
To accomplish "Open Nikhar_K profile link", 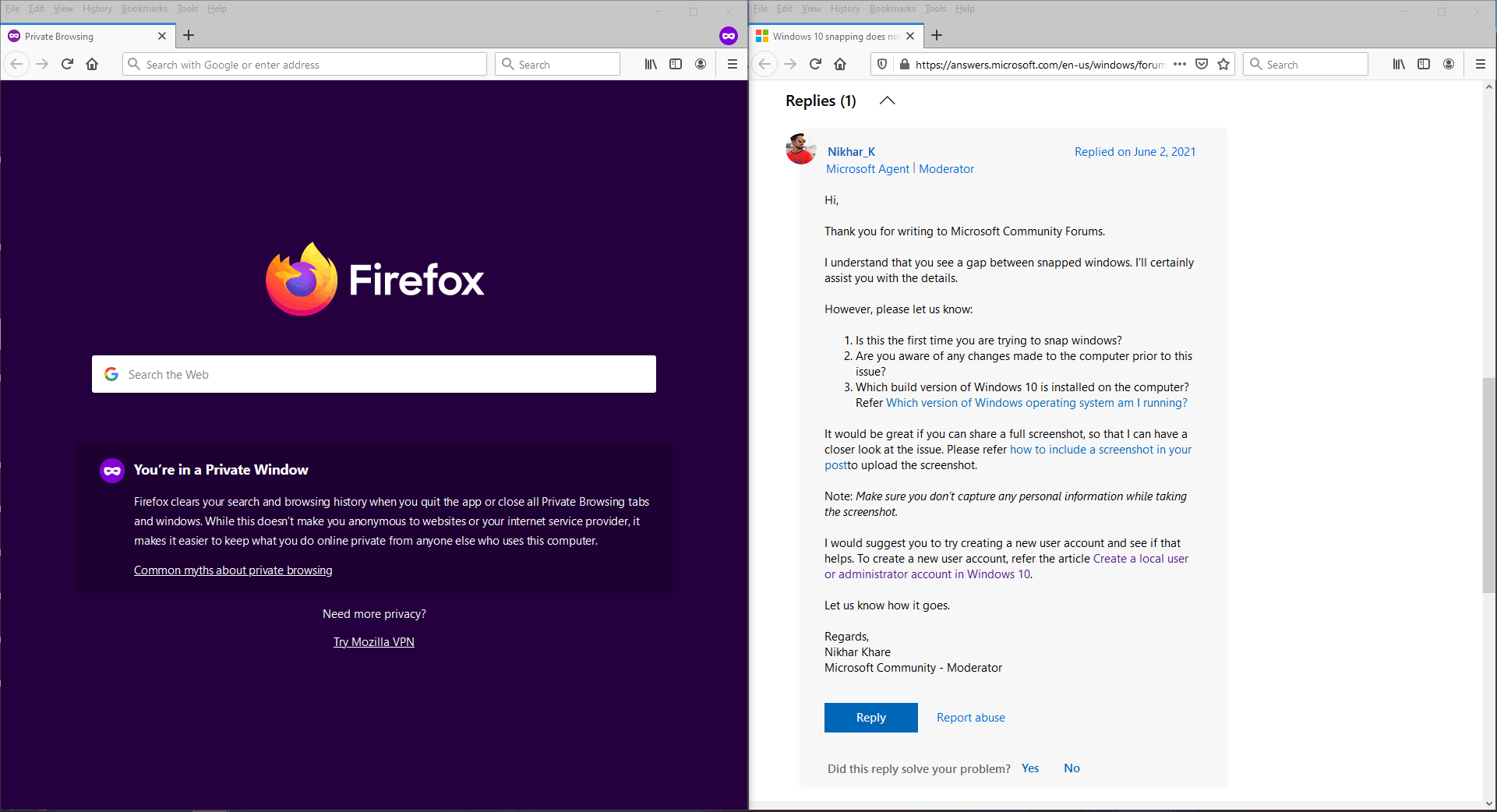I will pyautogui.click(x=851, y=152).
